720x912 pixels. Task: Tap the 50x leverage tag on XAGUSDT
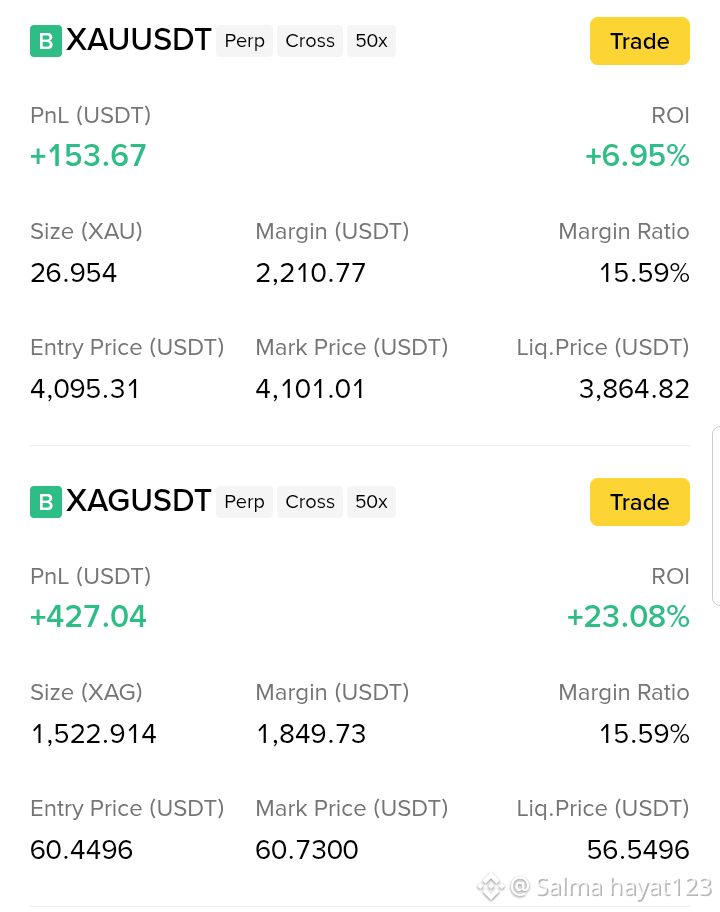(371, 502)
